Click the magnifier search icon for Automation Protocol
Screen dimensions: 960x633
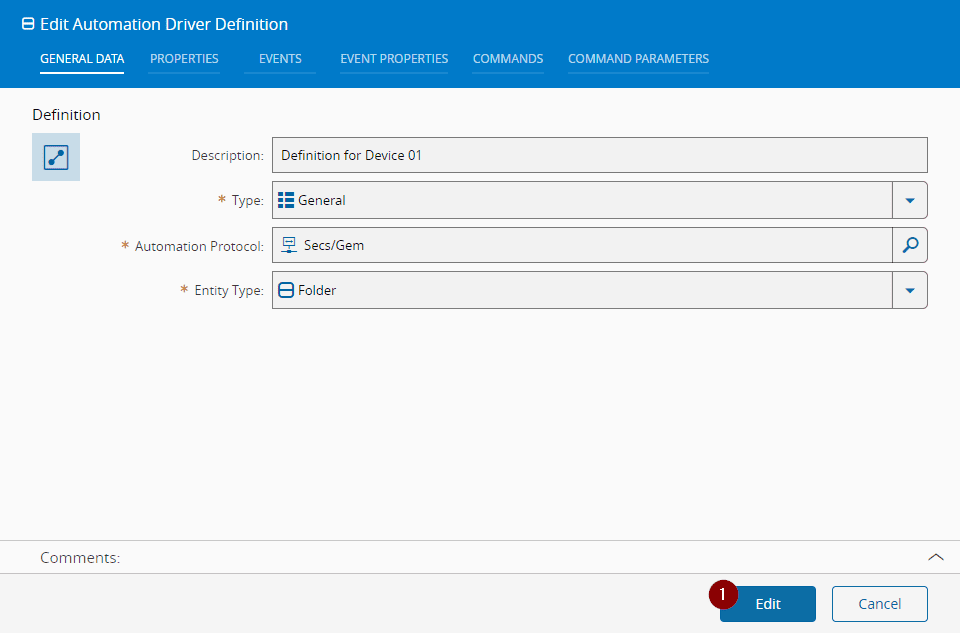(909, 245)
